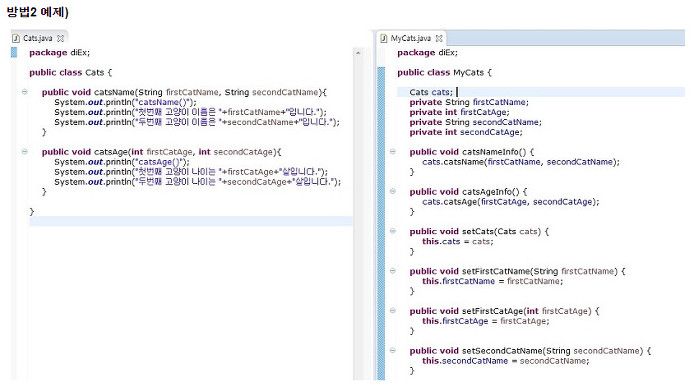Screen dimensions: 694x391
Task: Click println("catsName()") statement
Action: click(125, 102)
